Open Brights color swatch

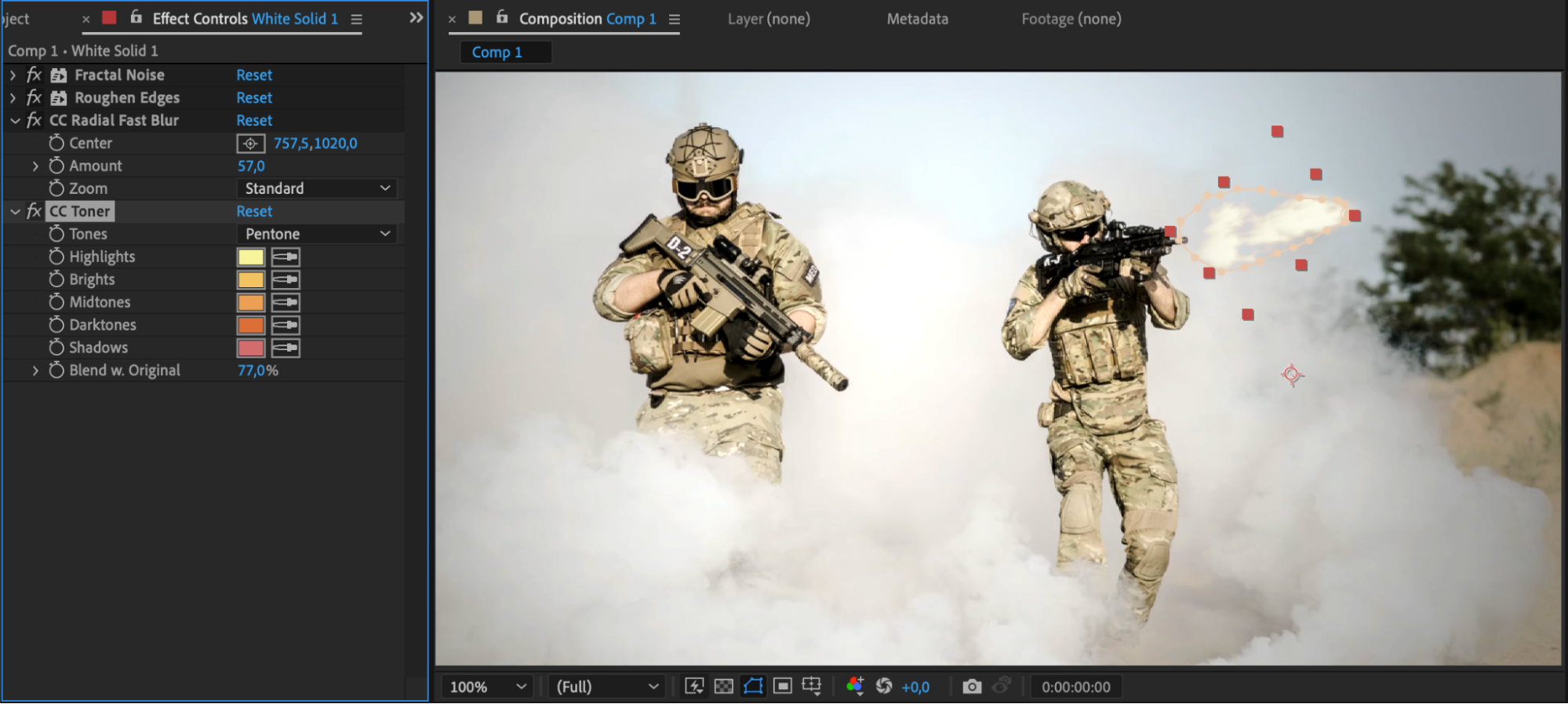251,280
